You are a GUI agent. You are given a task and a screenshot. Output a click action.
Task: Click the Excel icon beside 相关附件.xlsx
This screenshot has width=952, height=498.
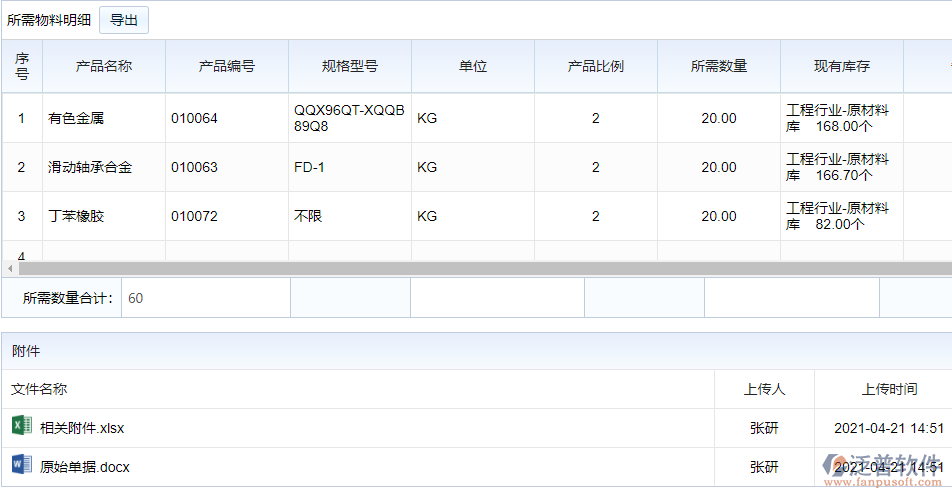point(21,427)
